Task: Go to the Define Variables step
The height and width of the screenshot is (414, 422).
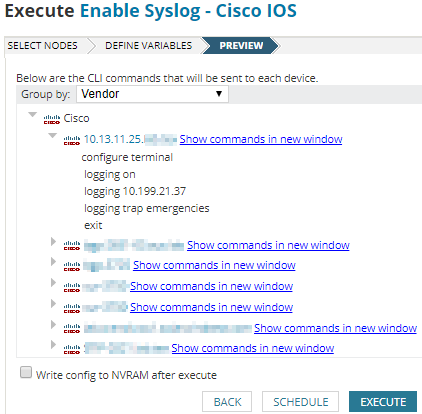Action: [148, 46]
